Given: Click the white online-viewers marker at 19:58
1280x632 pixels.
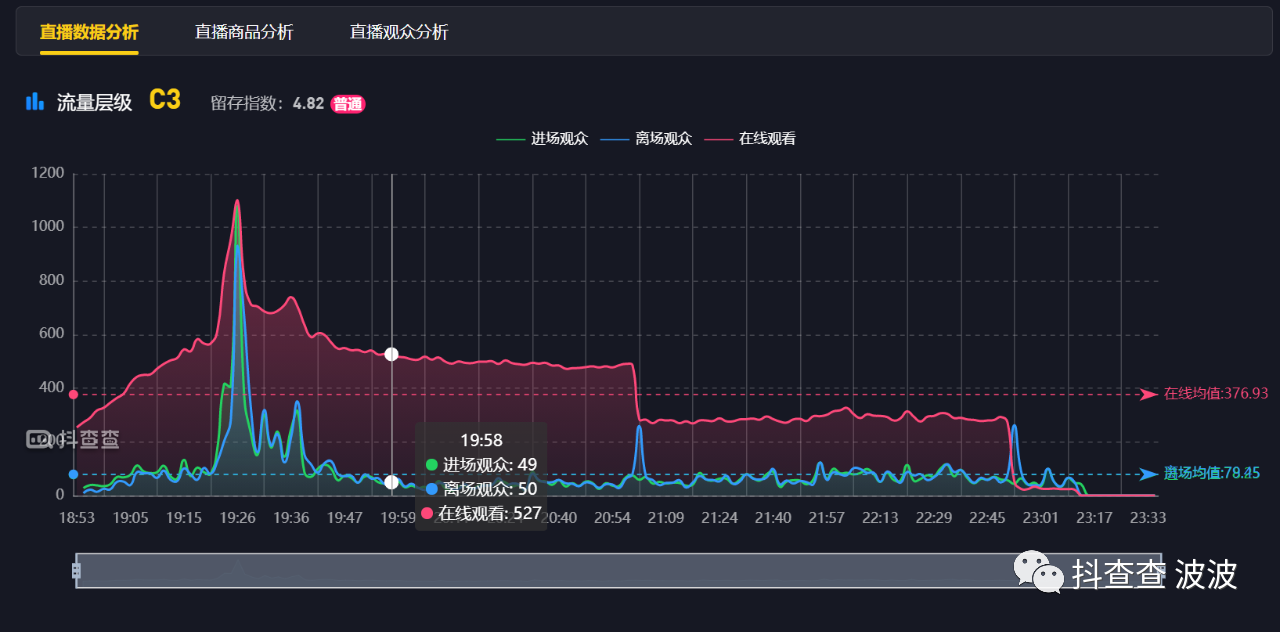Looking at the screenshot, I should (x=392, y=354).
